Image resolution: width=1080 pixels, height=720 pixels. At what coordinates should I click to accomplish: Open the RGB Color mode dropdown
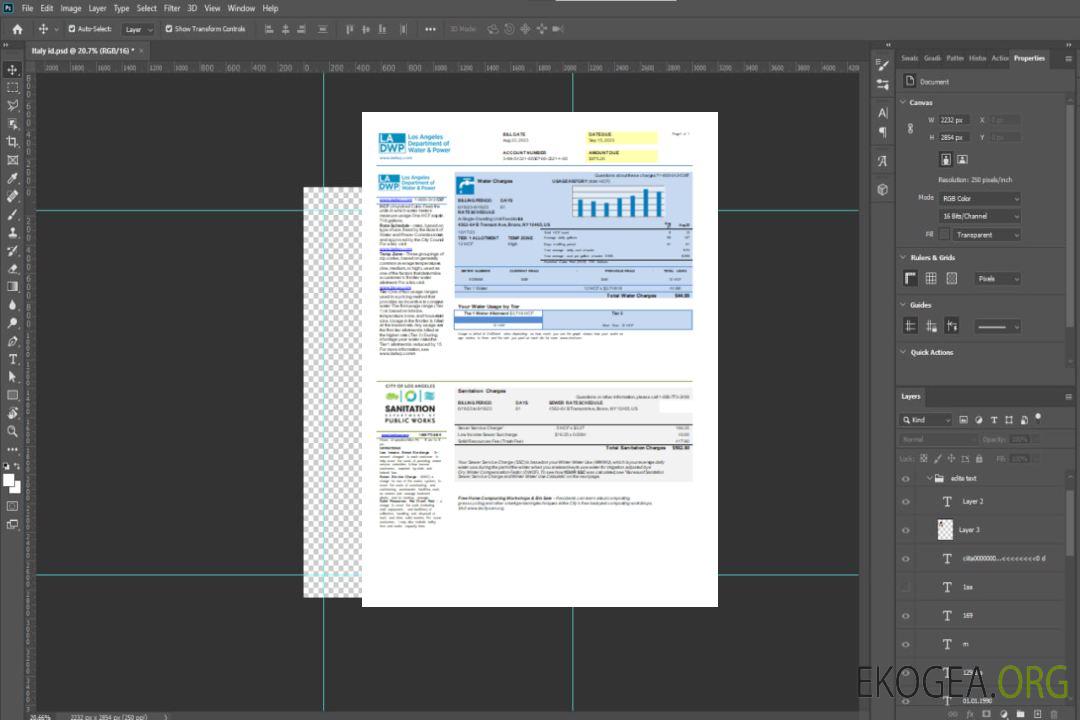[979, 198]
